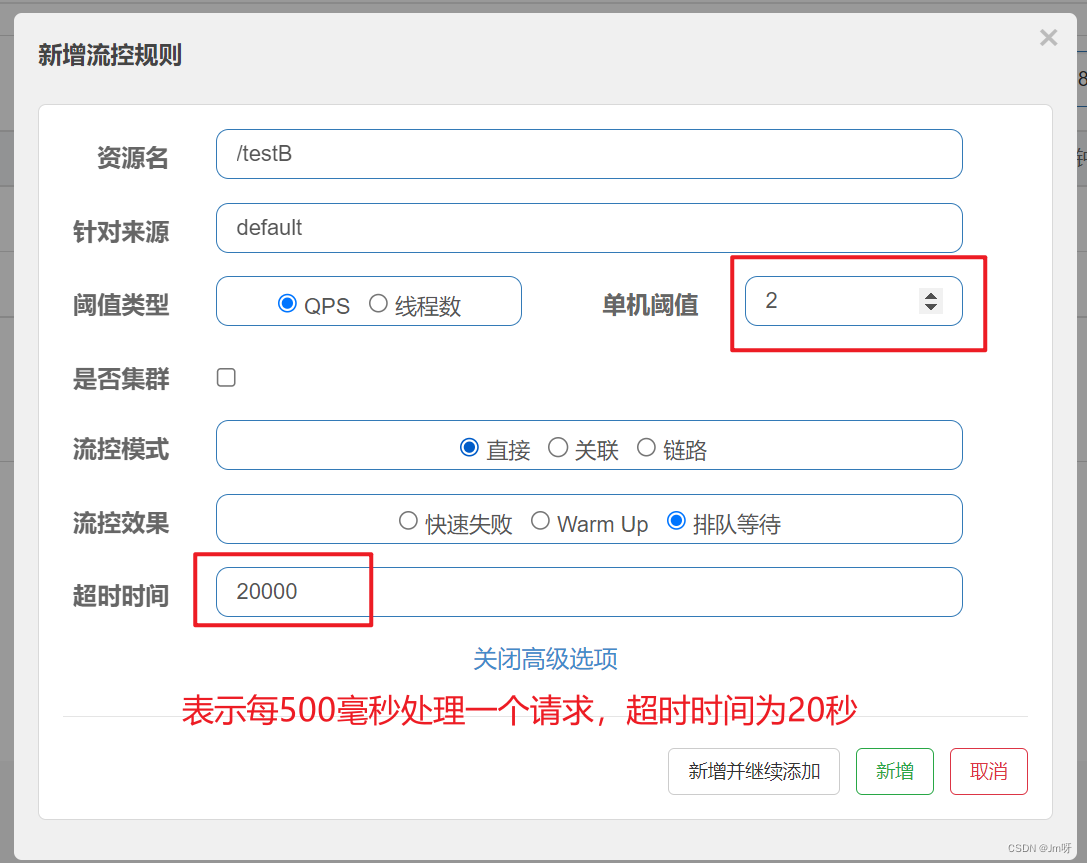Click the green 新增 button
This screenshot has height=863, width=1087.
coord(894,771)
